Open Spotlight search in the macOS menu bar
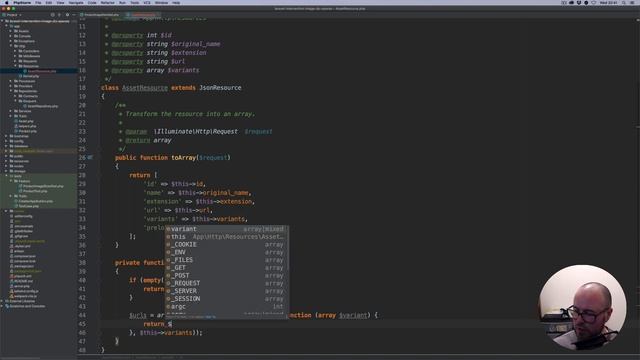640x360 pixels. point(623,2)
